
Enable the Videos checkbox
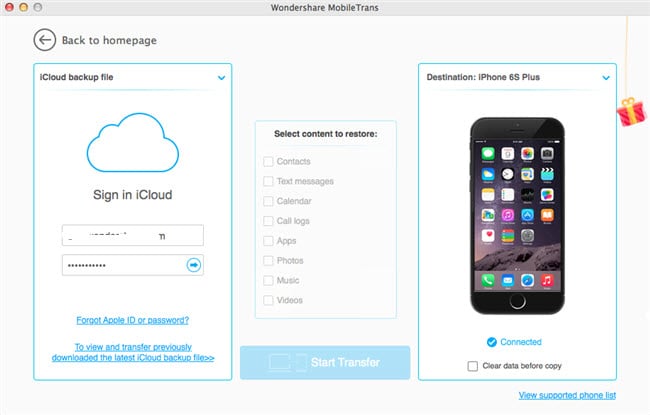click(x=268, y=300)
